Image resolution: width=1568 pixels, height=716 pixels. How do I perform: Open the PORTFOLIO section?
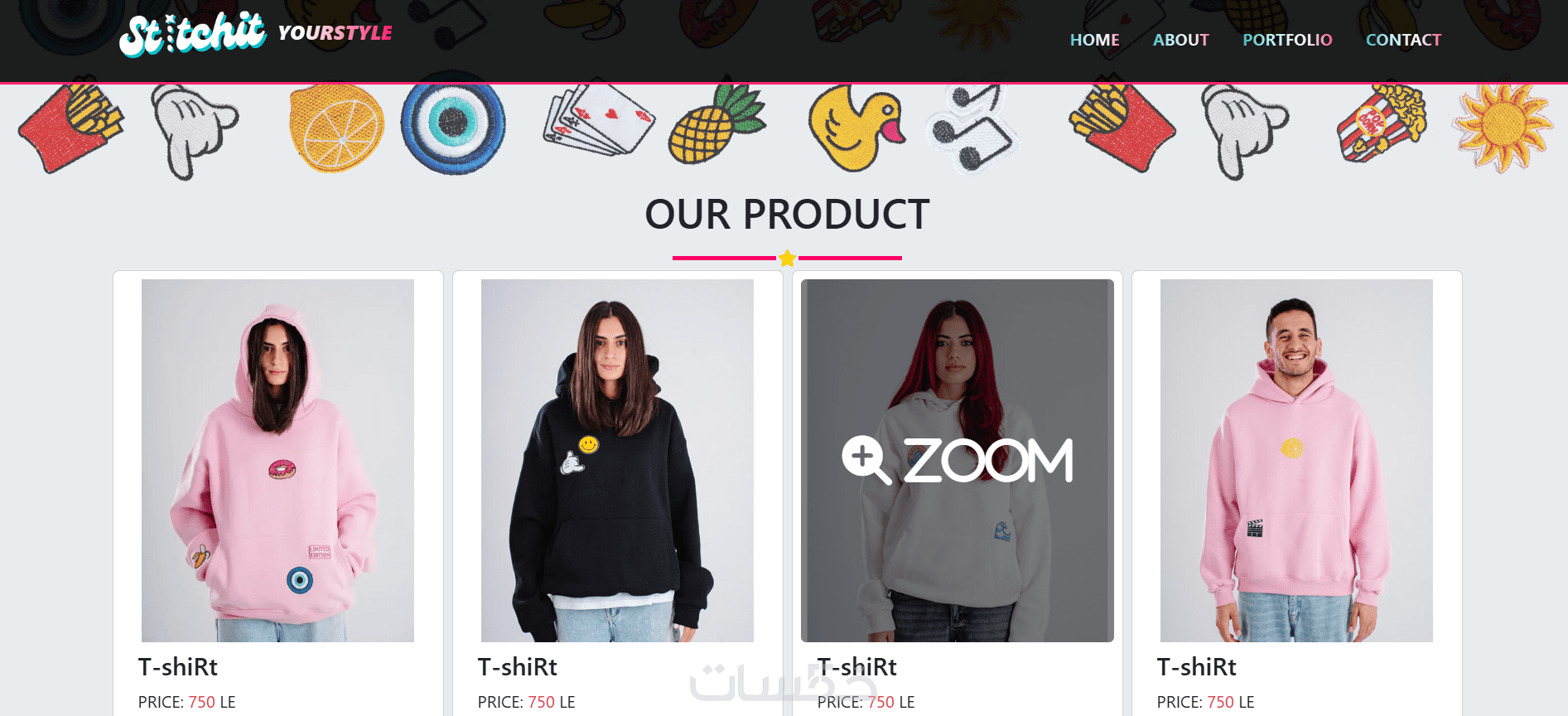1287,40
